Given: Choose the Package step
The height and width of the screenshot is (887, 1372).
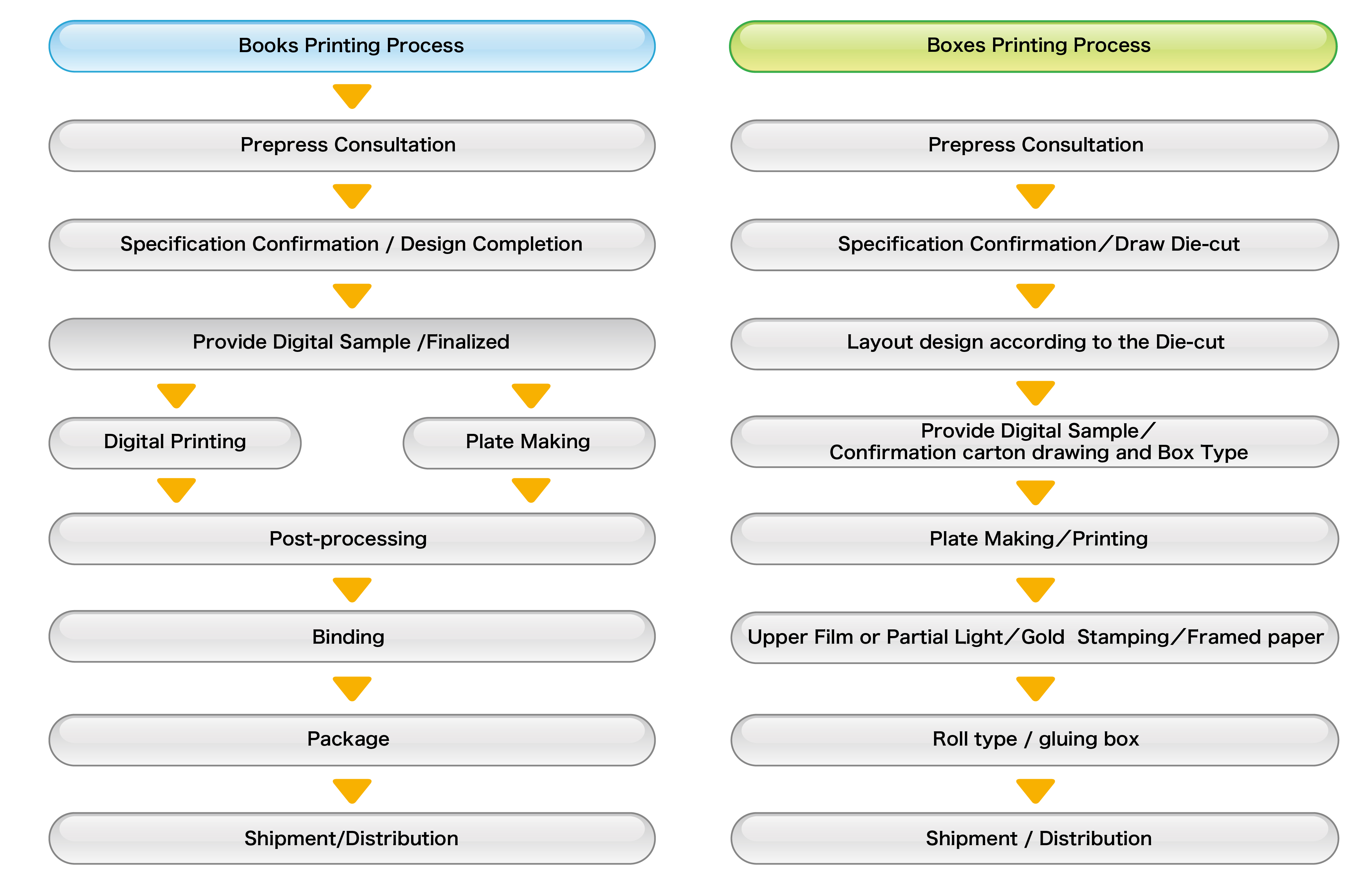Looking at the screenshot, I should (352, 740).
